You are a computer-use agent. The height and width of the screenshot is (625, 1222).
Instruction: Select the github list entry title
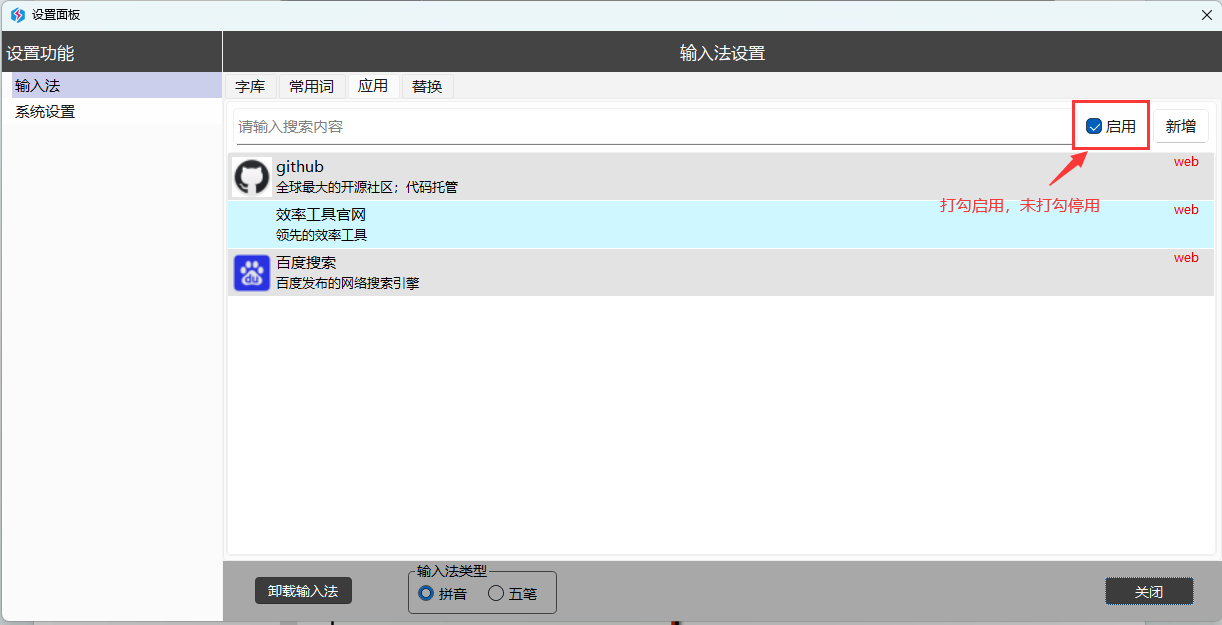(300, 167)
